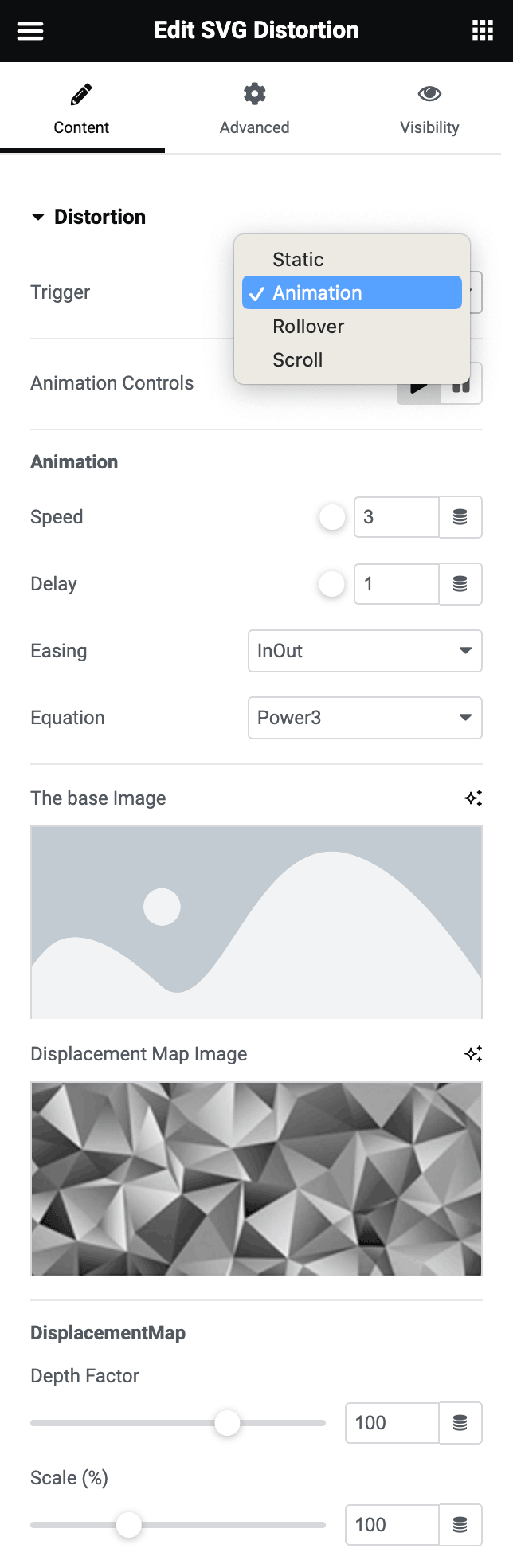This screenshot has height=1568, width=513.
Task: Click dynamic tags icon for Speed
Action: click(x=460, y=517)
